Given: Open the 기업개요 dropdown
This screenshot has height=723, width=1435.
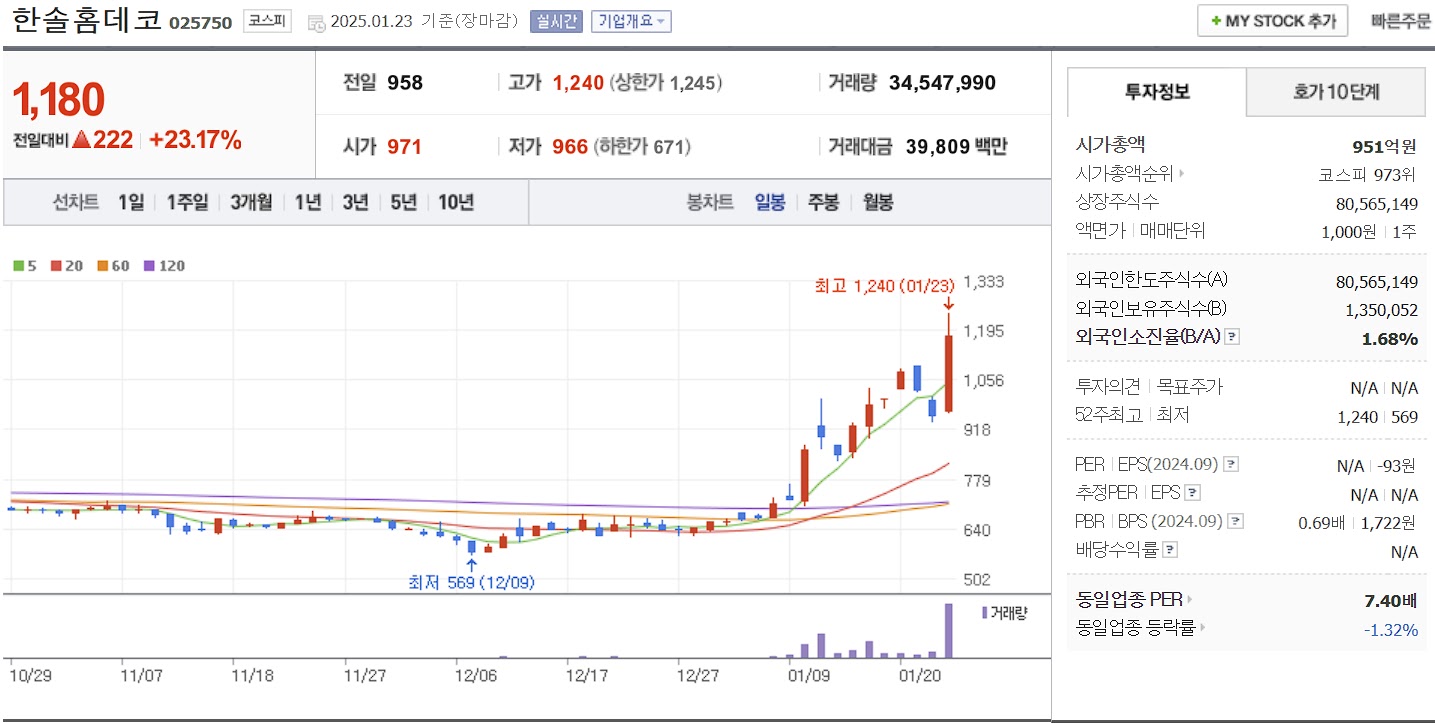Looking at the screenshot, I should point(631,21).
